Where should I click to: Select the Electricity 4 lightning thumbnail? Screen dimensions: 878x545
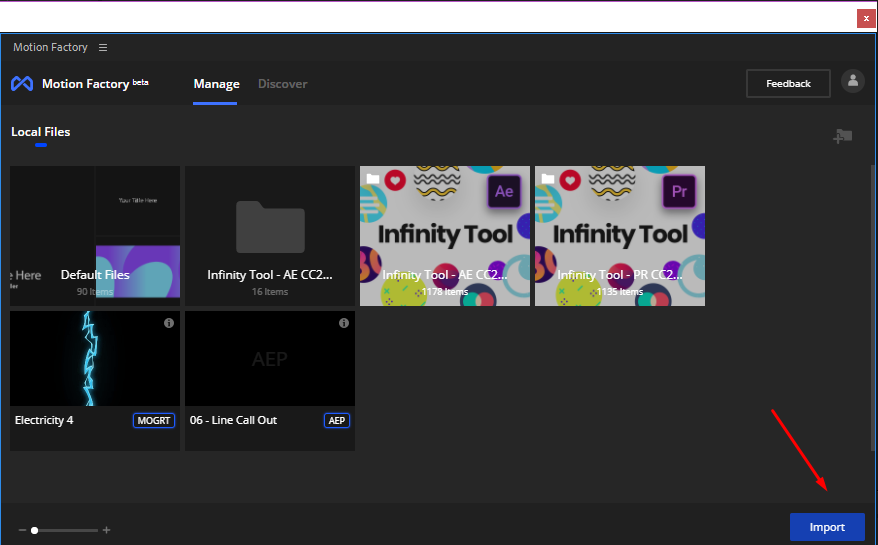tap(95, 358)
